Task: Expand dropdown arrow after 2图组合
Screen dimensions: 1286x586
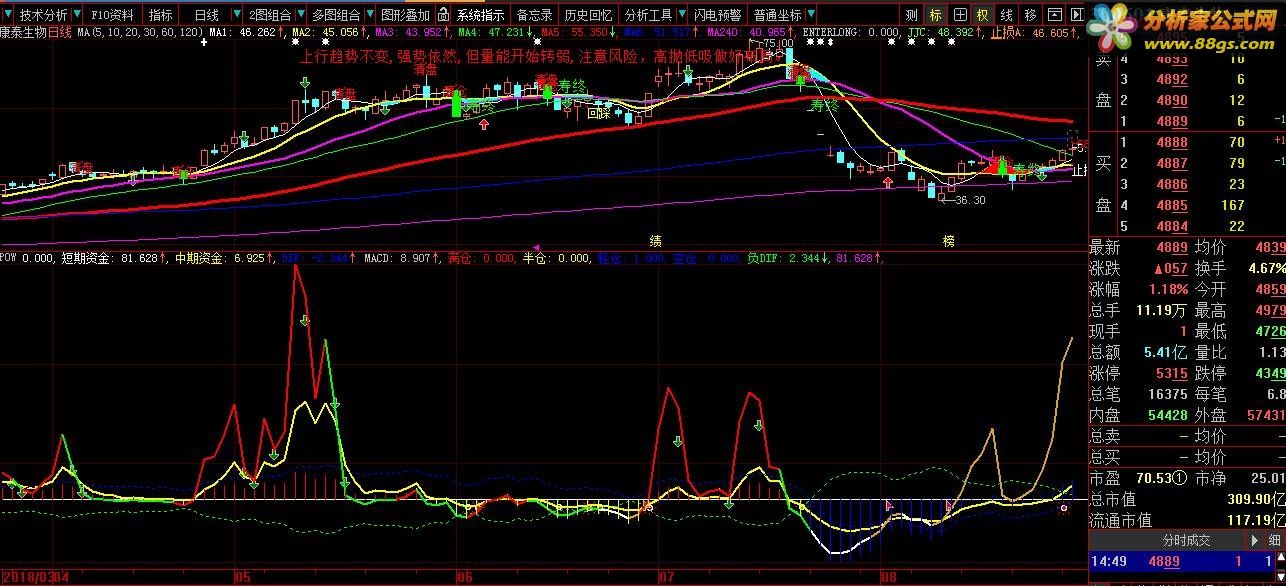Action: [x=301, y=15]
